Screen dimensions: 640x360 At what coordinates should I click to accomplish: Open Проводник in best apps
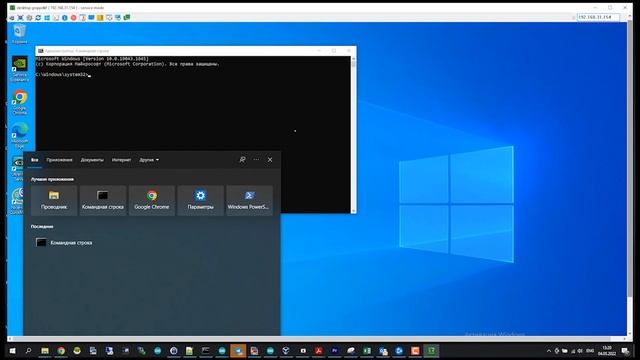click(54, 200)
